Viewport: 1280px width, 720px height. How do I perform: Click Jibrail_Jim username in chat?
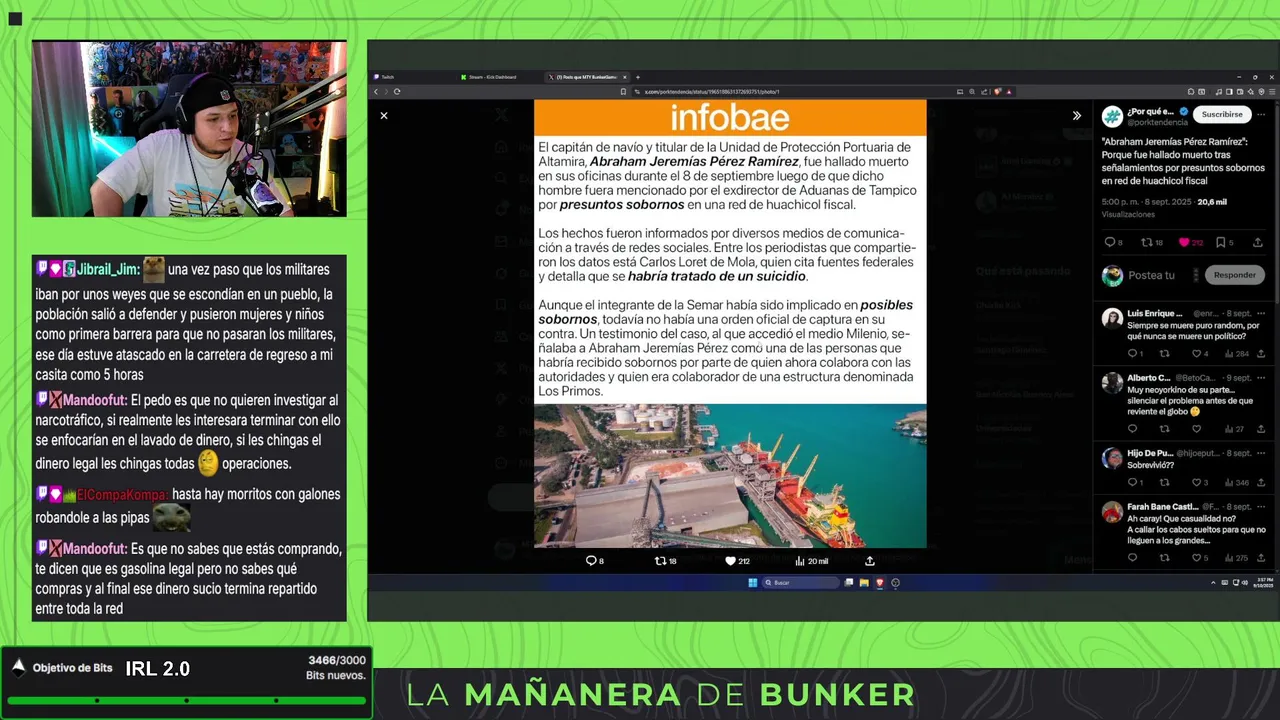109,269
